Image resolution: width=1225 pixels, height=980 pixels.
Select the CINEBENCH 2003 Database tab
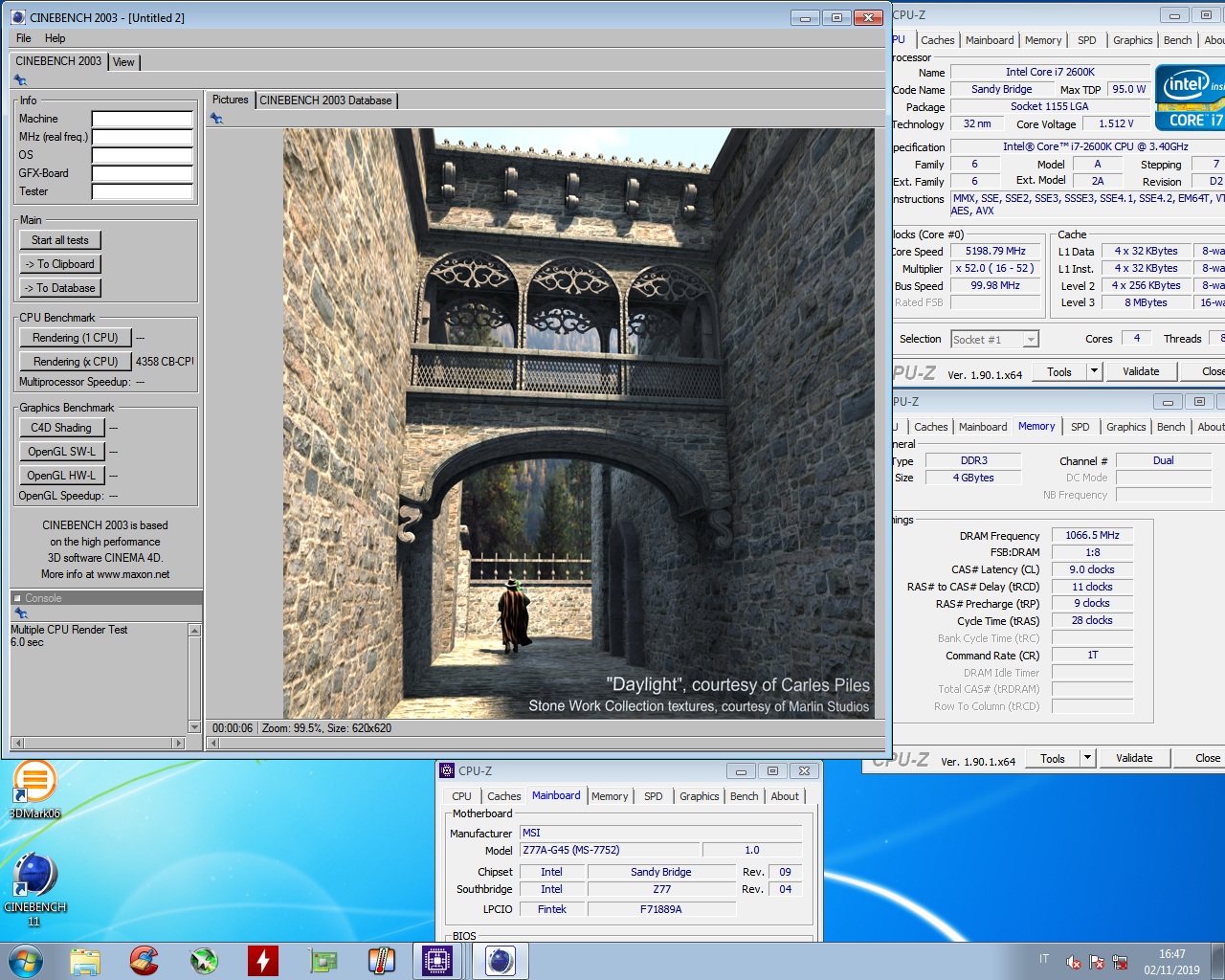325,100
